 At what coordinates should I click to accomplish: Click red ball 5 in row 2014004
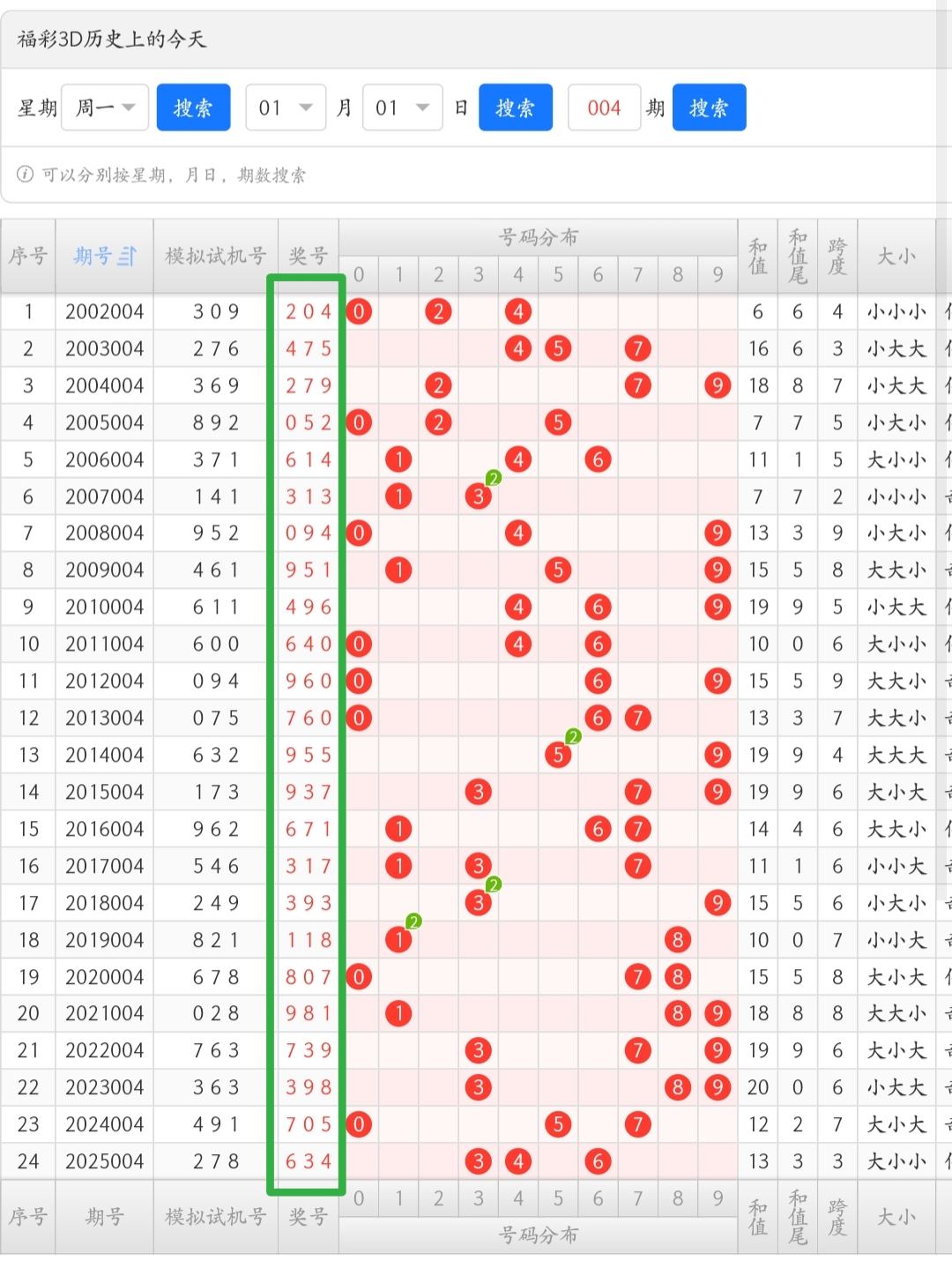pos(558,755)
